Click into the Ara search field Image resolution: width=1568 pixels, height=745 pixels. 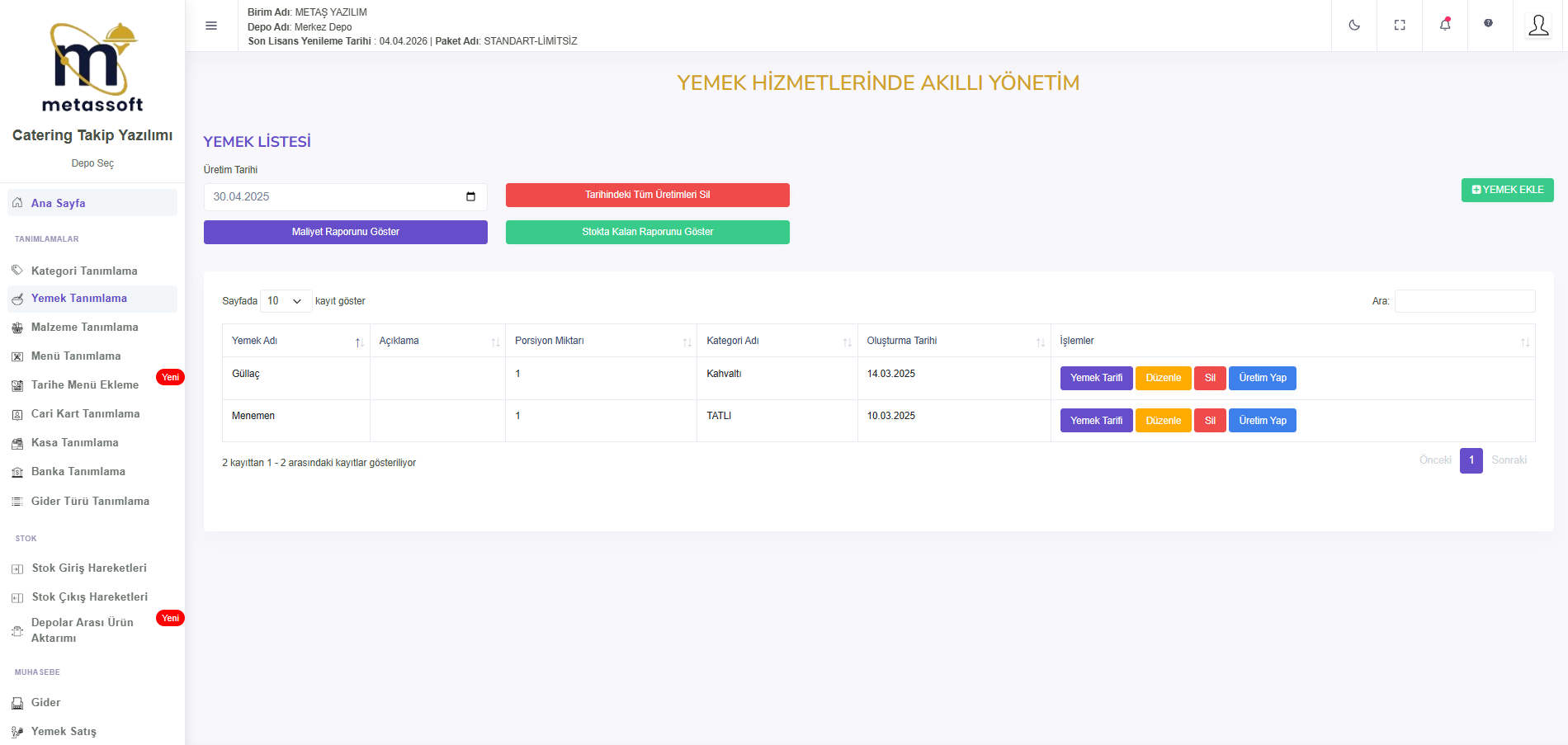click(1464, 301)
